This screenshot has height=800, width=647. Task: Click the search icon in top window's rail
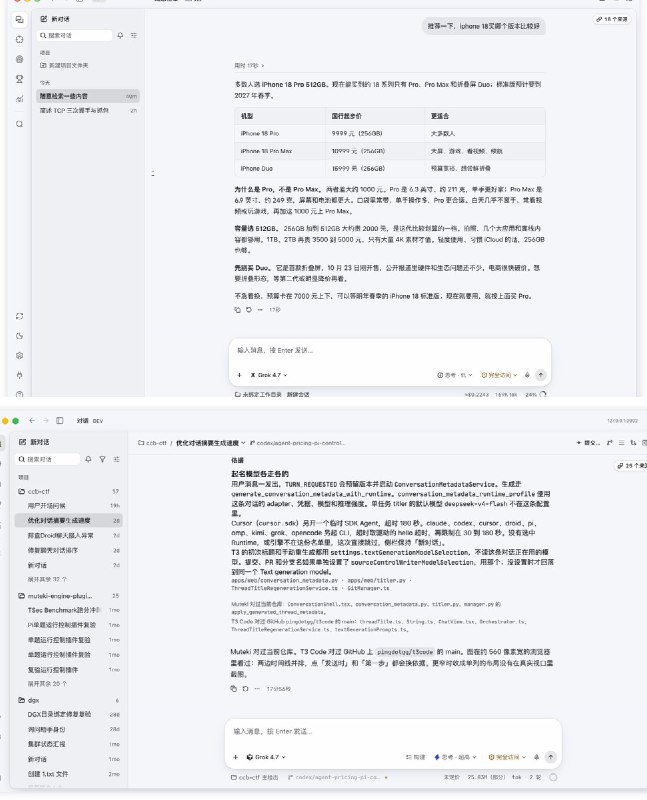coord(19,124)
